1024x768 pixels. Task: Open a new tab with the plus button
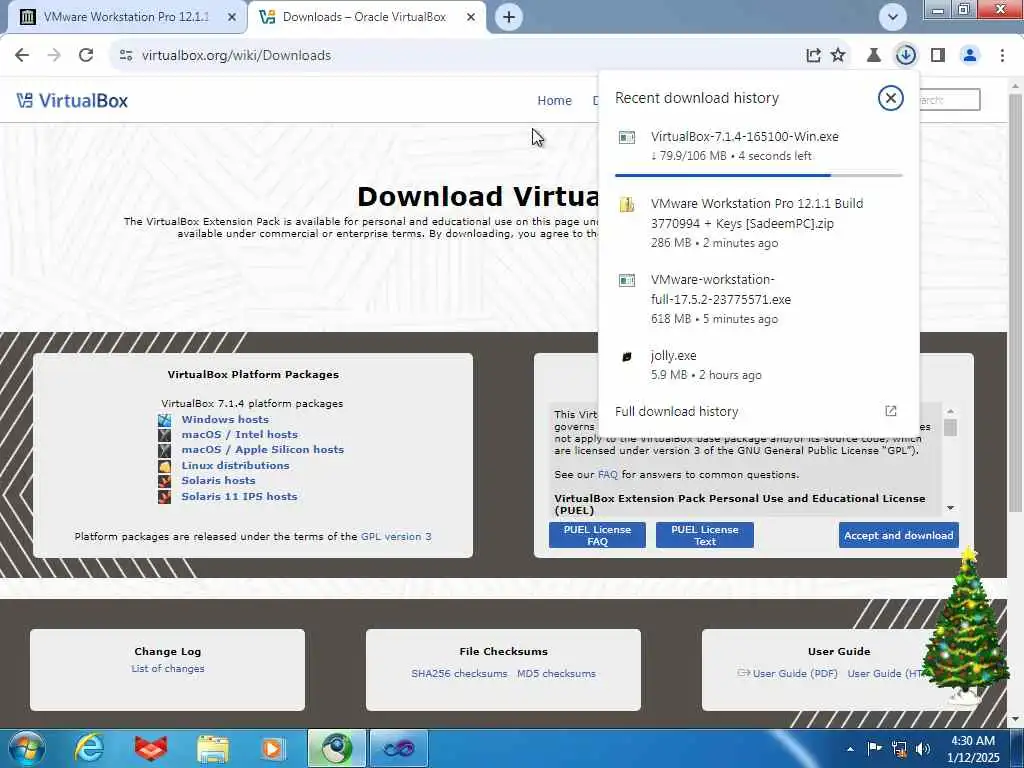509,17
